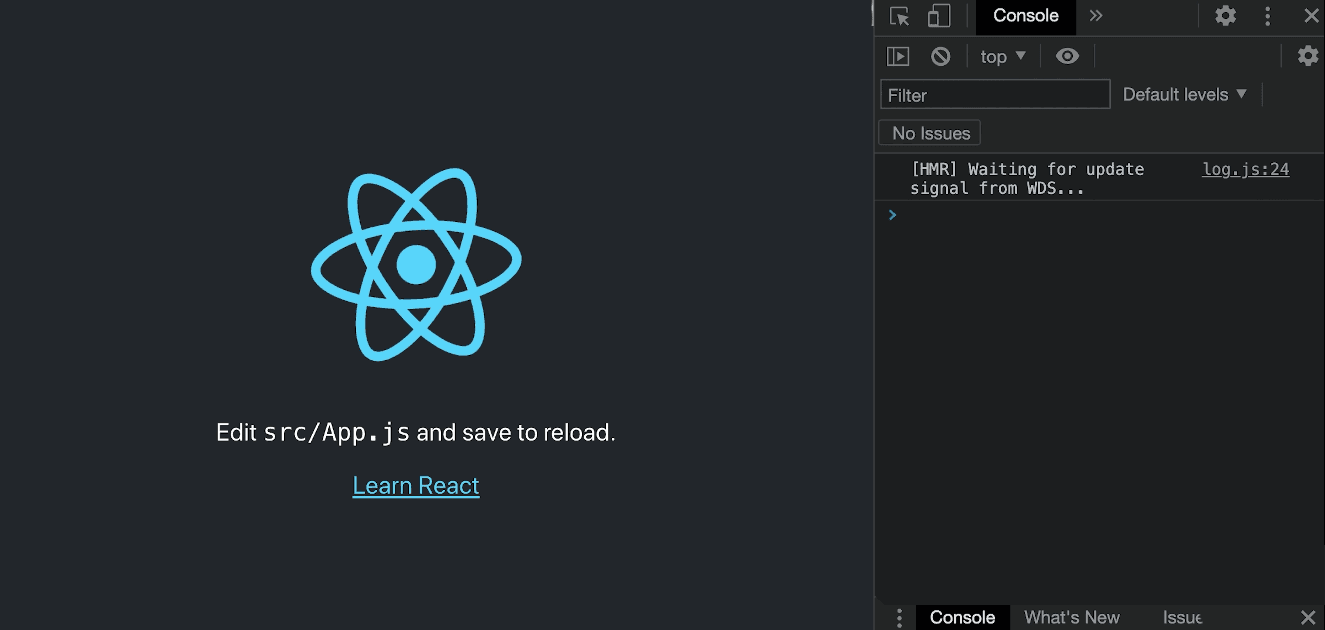
Task: Open the drawer three-dot menu
Action: click(899, 617)
